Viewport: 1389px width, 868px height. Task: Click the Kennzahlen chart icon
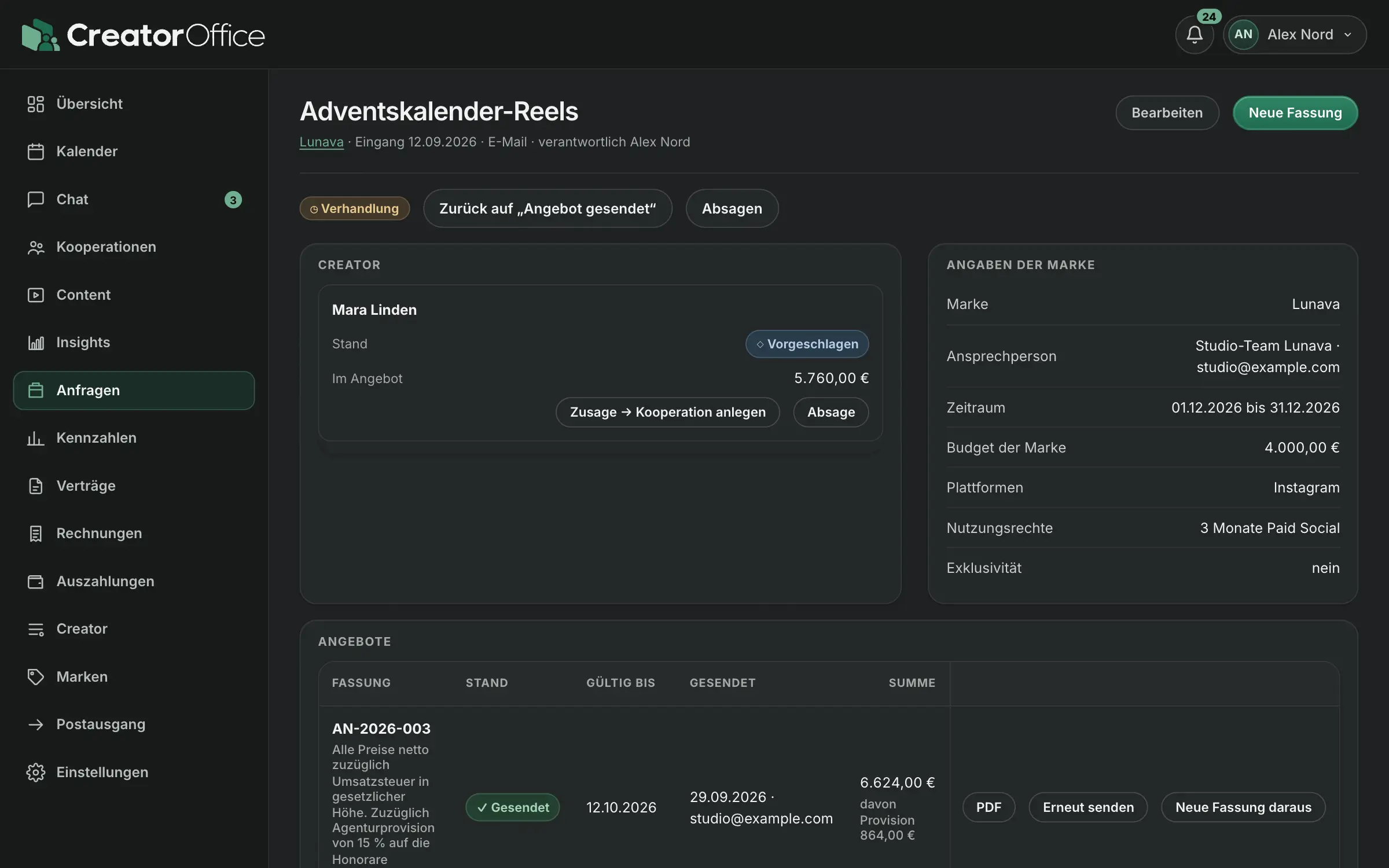click(x=36, y=438)
